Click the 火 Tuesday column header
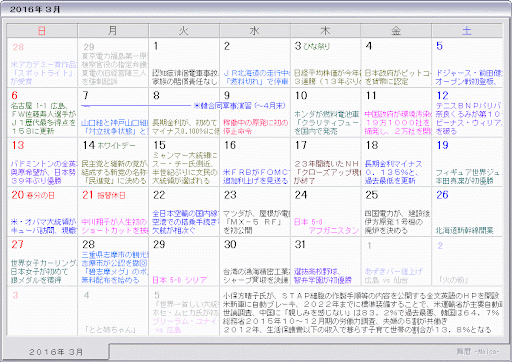This screenshot has width=512, height=362. 184,31
